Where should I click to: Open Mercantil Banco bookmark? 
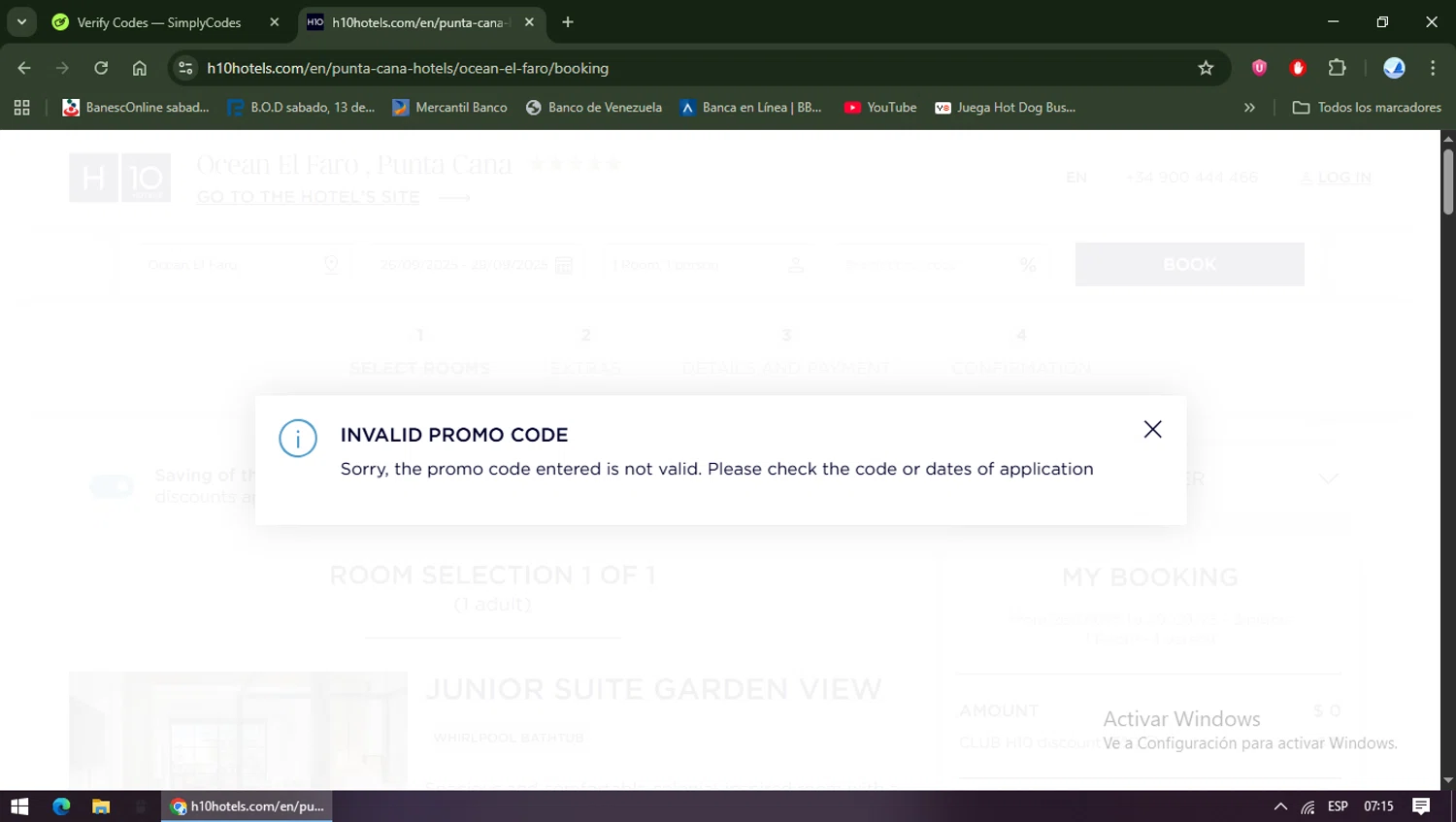point(449,108)
